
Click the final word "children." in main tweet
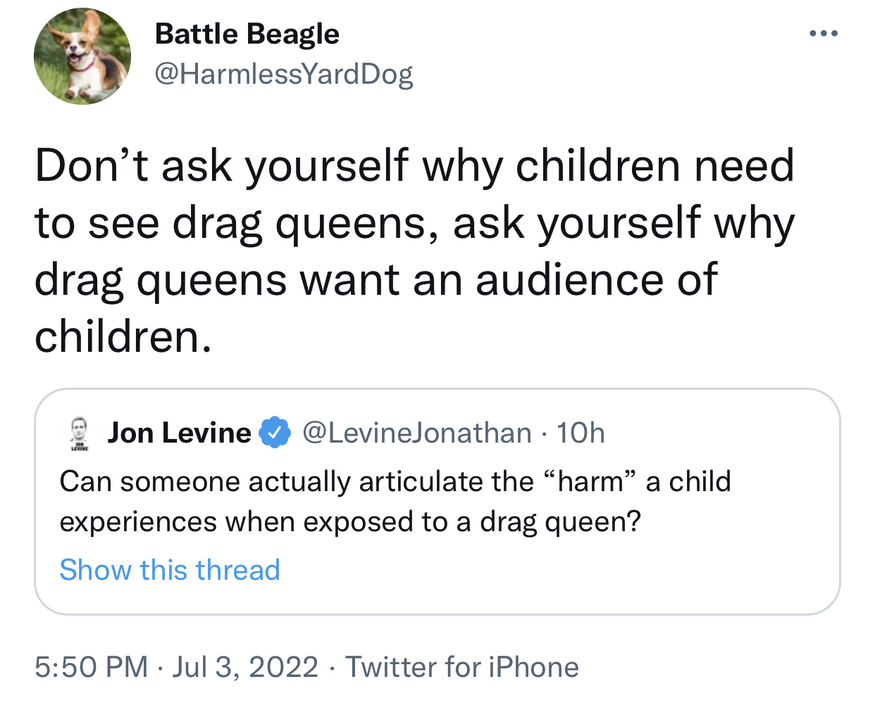(x=124, y=336)
